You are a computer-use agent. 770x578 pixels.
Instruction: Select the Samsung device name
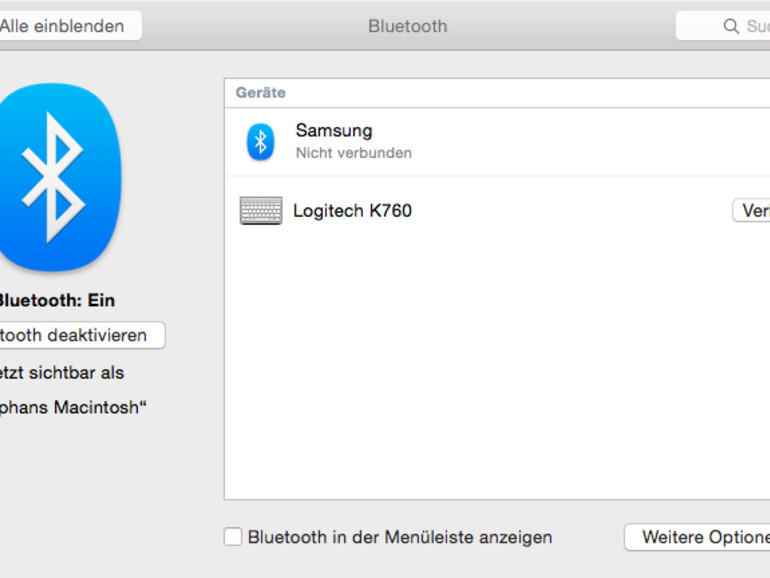click(x=334, y=131)
